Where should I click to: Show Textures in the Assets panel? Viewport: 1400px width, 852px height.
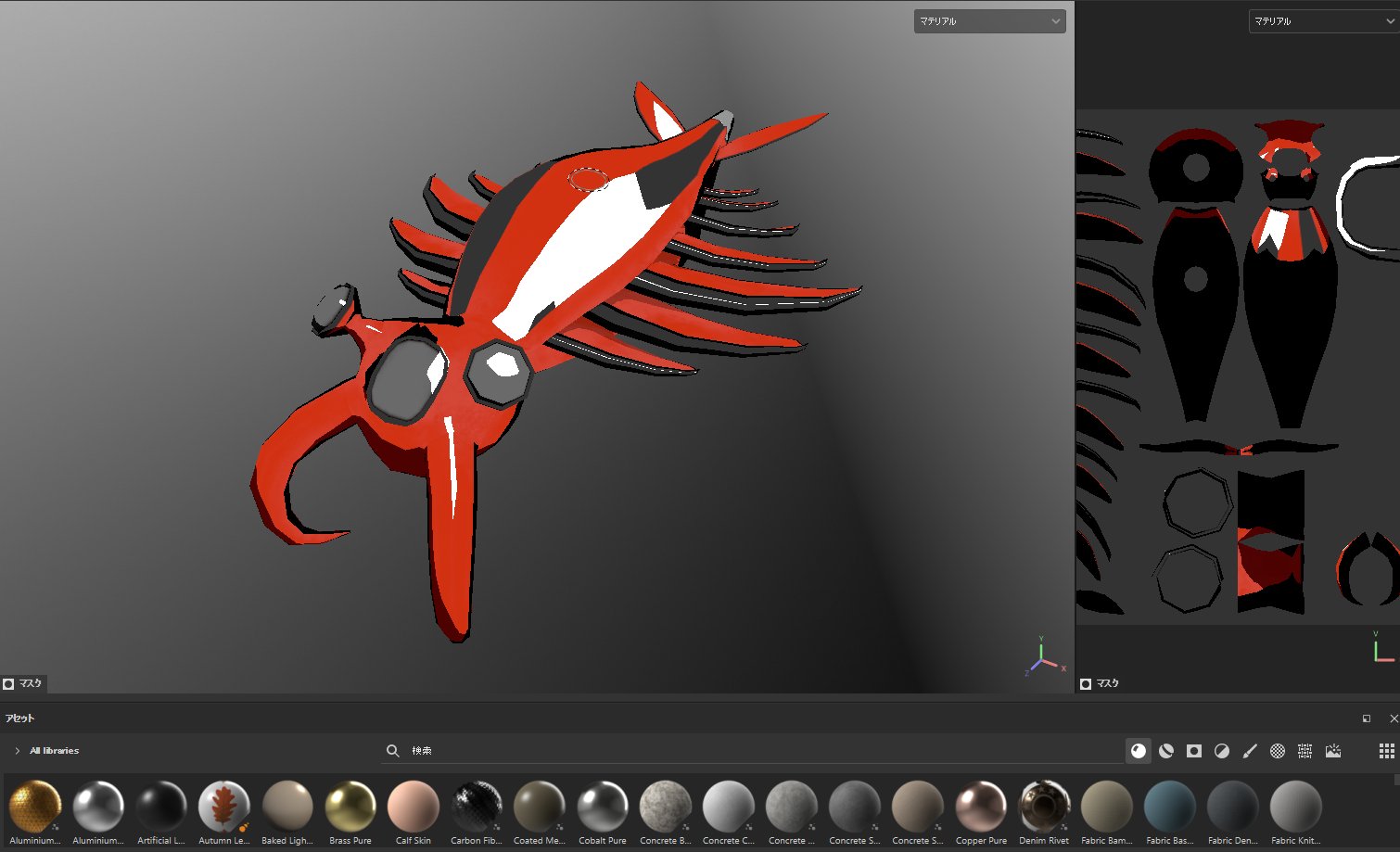[1305, 751]
